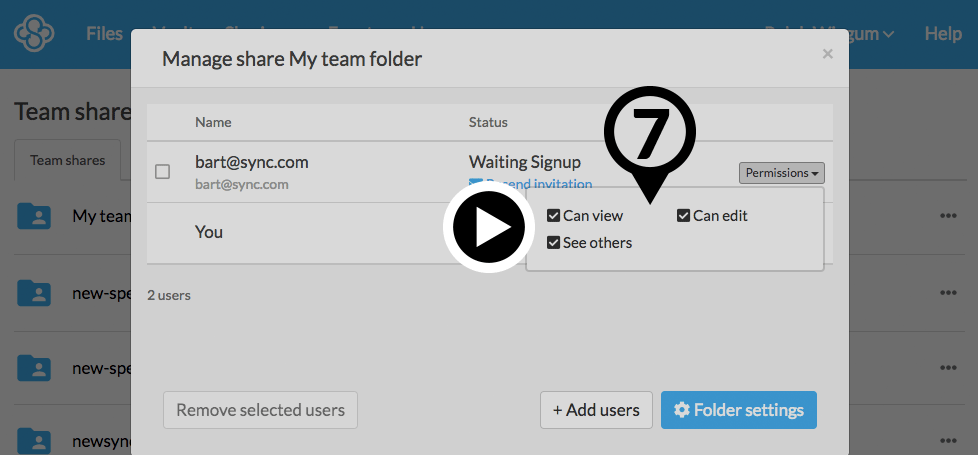The height and width of the screenshot is (455, 978).
Task: Click the My team folder icon
Action: pyautogui.click(x=34, y=216)
